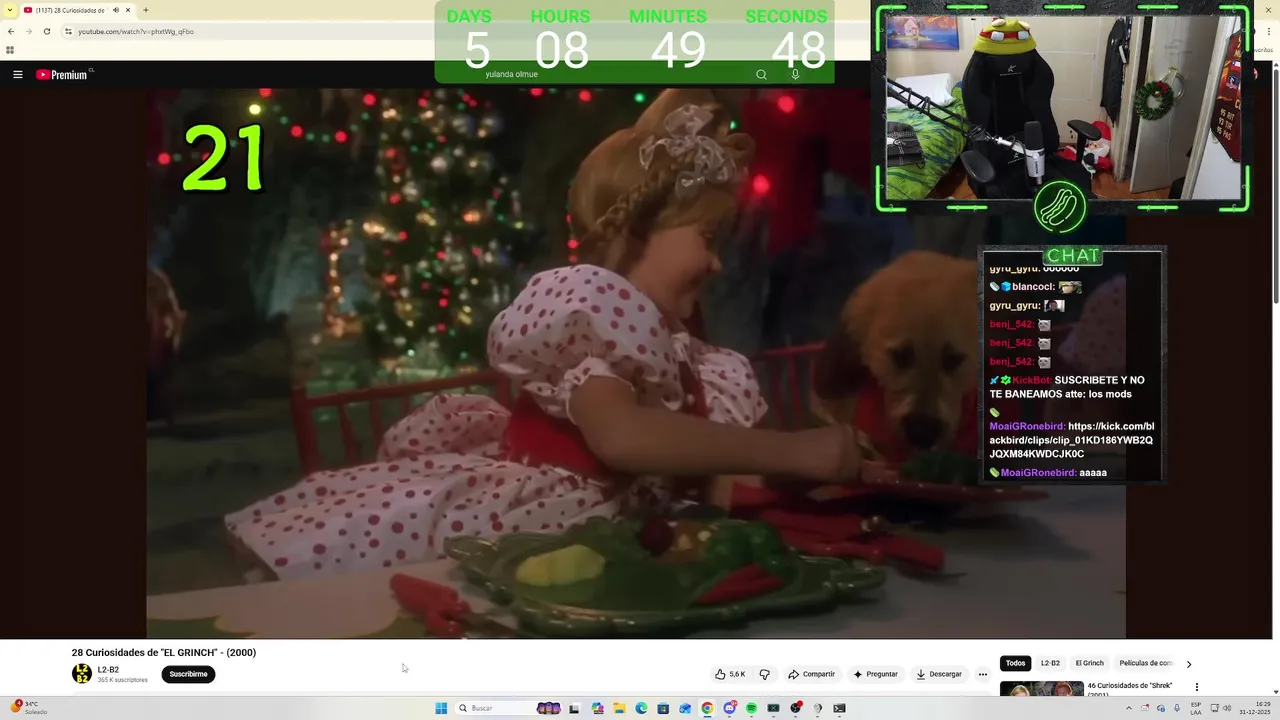
Task: Open a new Chrome tab
Action: point(146,10)
